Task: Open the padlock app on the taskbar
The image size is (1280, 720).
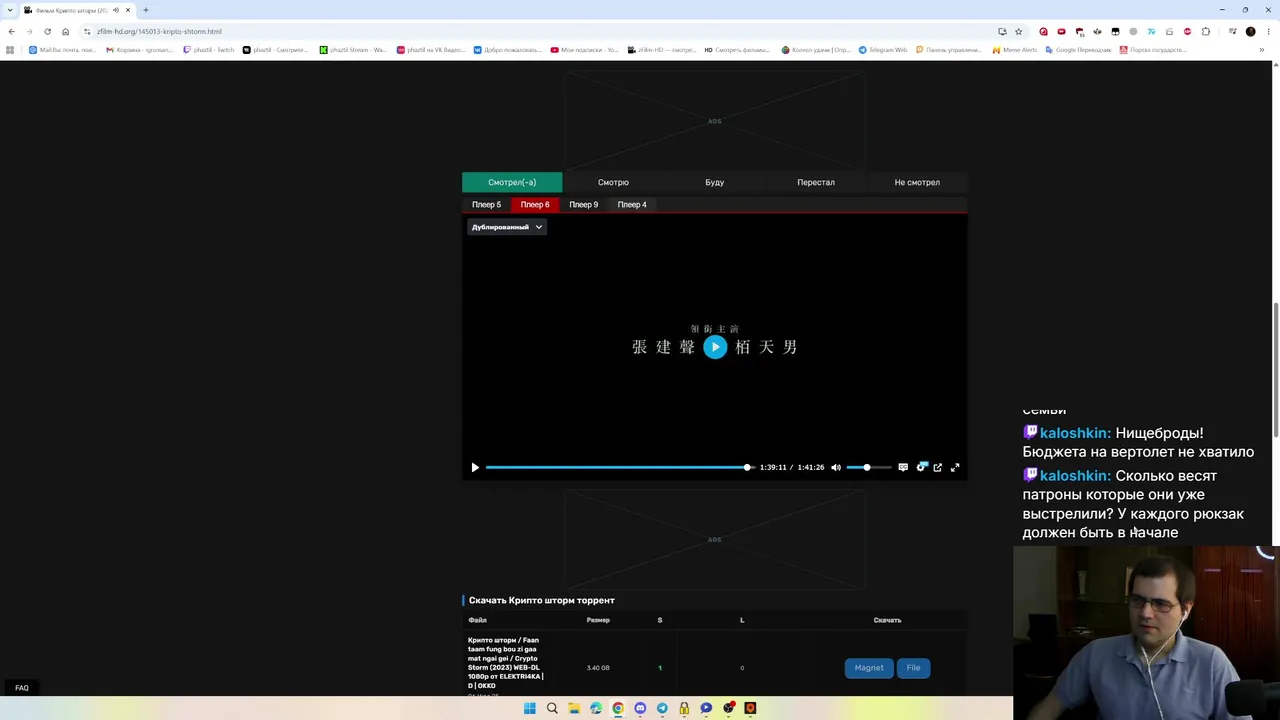Action: pyautogui.click(x=684, y=708)
